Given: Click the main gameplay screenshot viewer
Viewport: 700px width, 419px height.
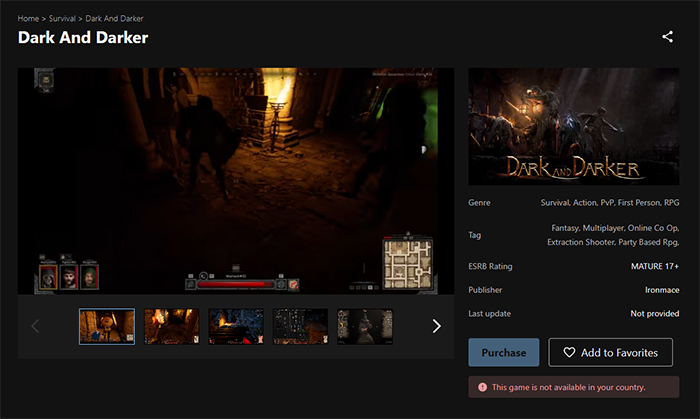Looking at the screenshot, I should pyautogui.click(x=236, y=181).
